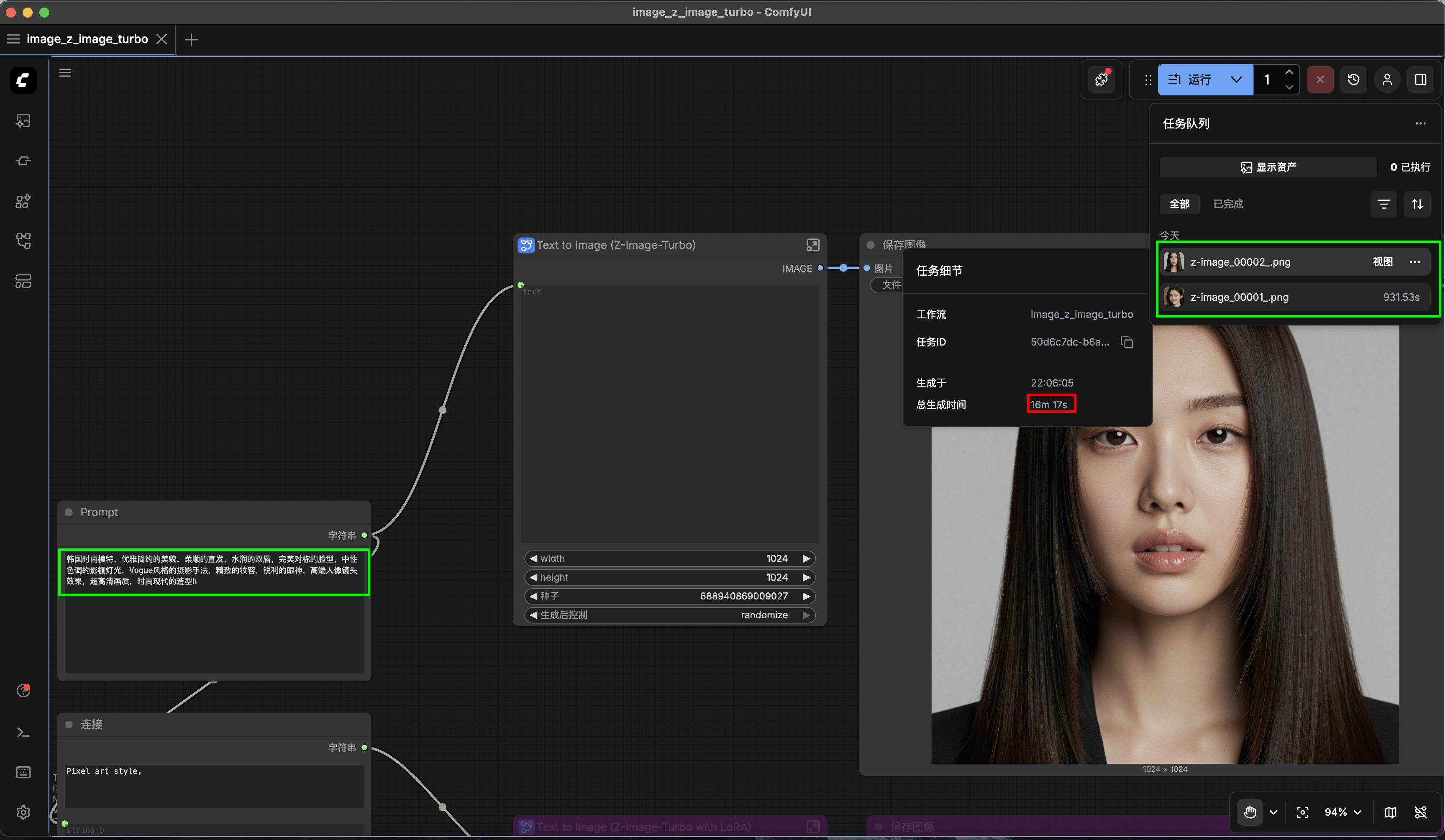Open the workflows sidebar icon
Image resolution: width=1445 pixels, height=840 pixels.
pyautogui.click(x=23, y=241)
